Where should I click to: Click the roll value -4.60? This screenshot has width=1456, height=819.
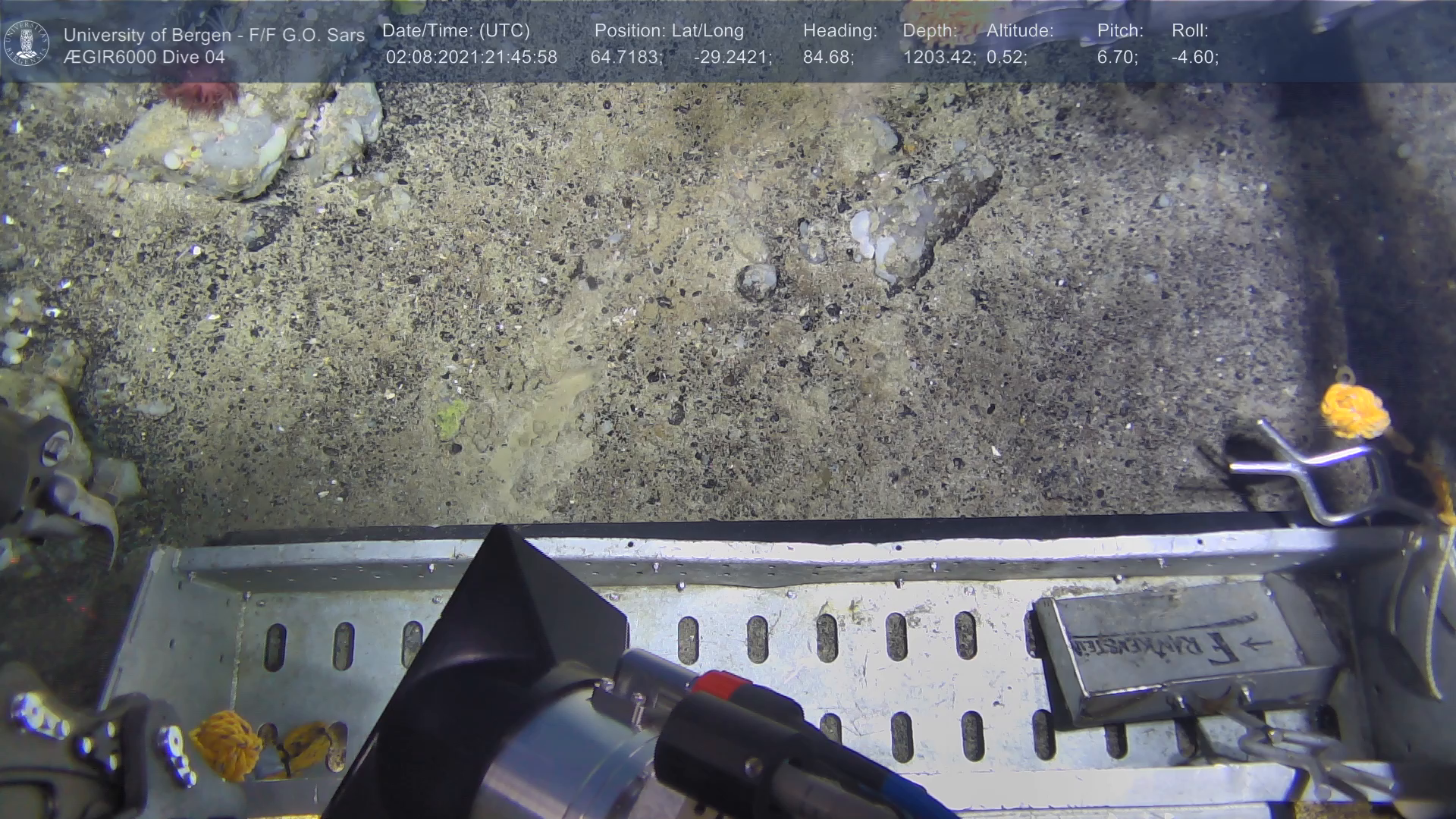point(1194,58)
